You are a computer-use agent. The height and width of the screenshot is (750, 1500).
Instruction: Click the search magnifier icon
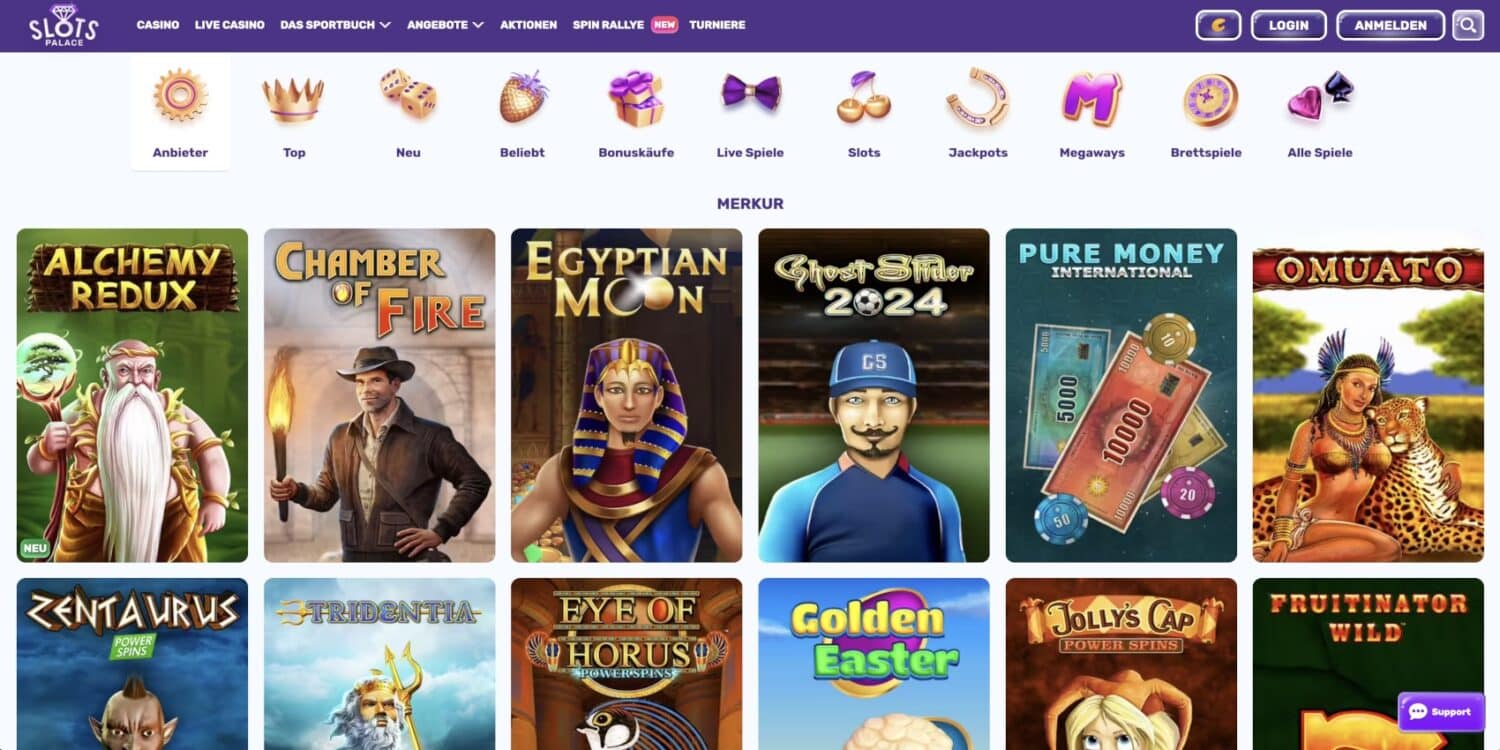click(1468, 25)
